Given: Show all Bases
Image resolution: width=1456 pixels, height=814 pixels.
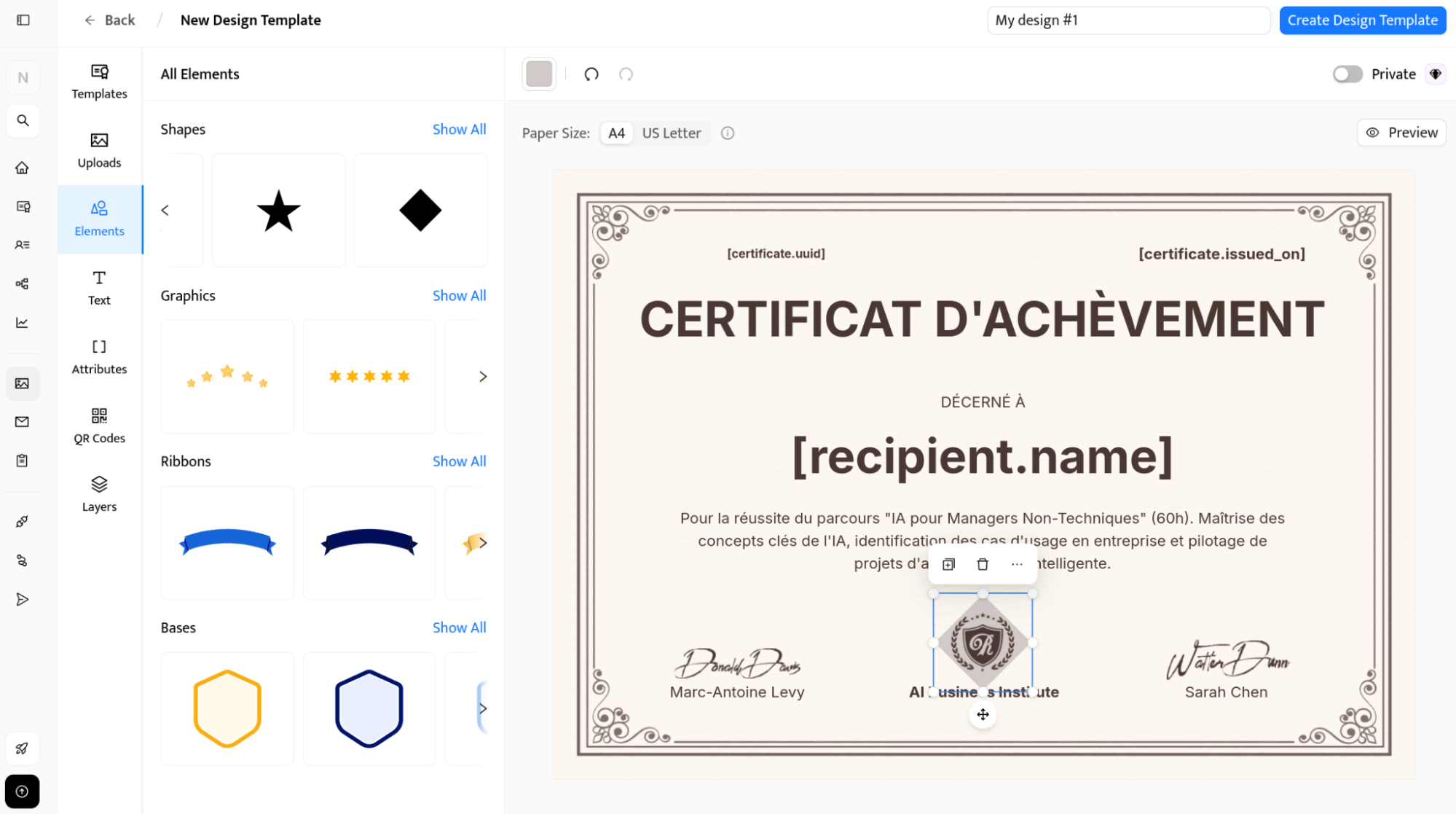Looking at the screenshot, I should [459, 627].
